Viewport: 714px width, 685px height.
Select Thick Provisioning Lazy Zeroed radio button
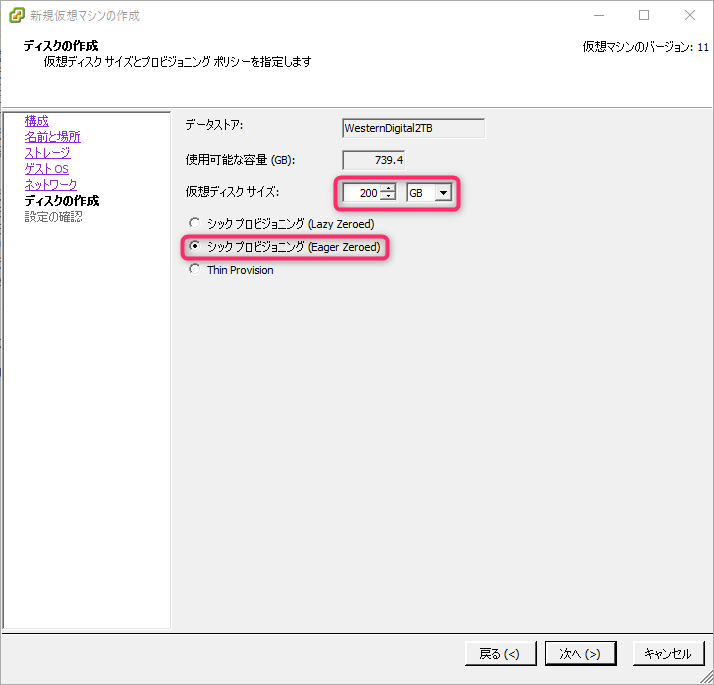point(194,223)
